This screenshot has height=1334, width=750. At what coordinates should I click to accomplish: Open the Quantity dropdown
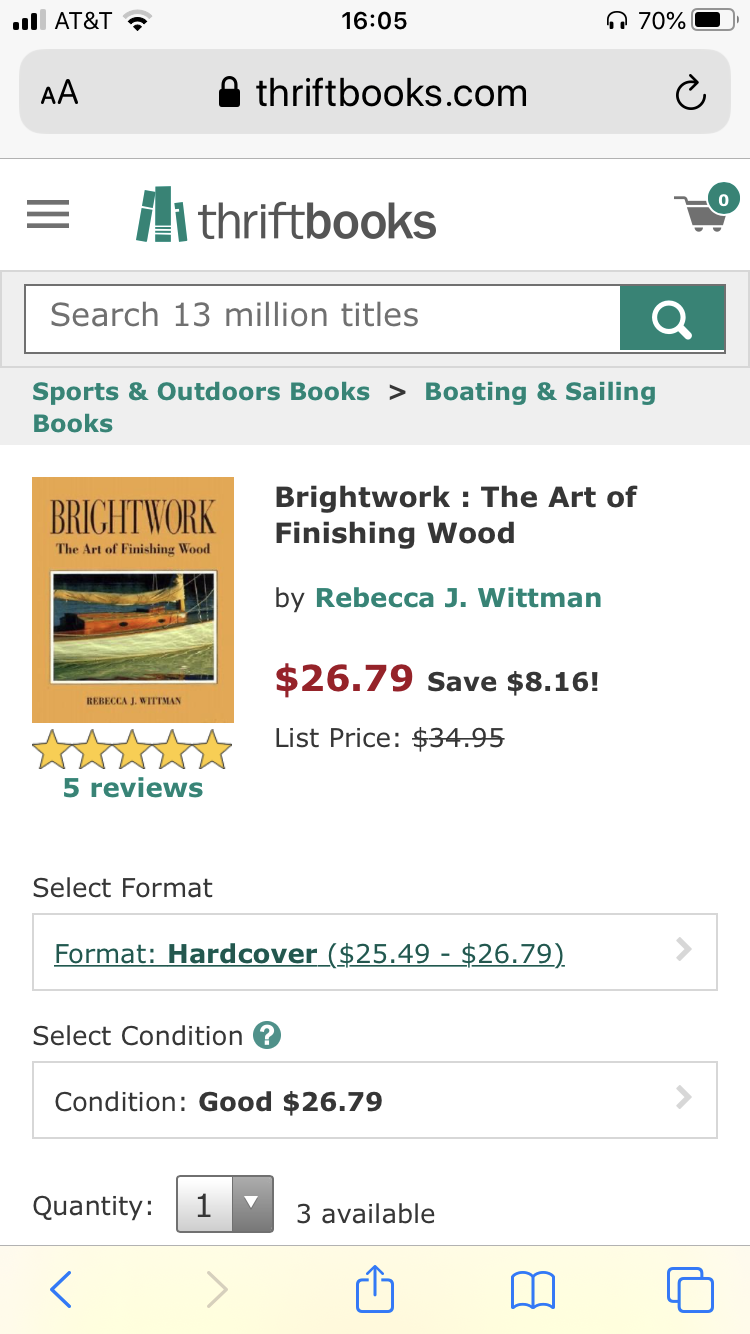coord(225,1205)
